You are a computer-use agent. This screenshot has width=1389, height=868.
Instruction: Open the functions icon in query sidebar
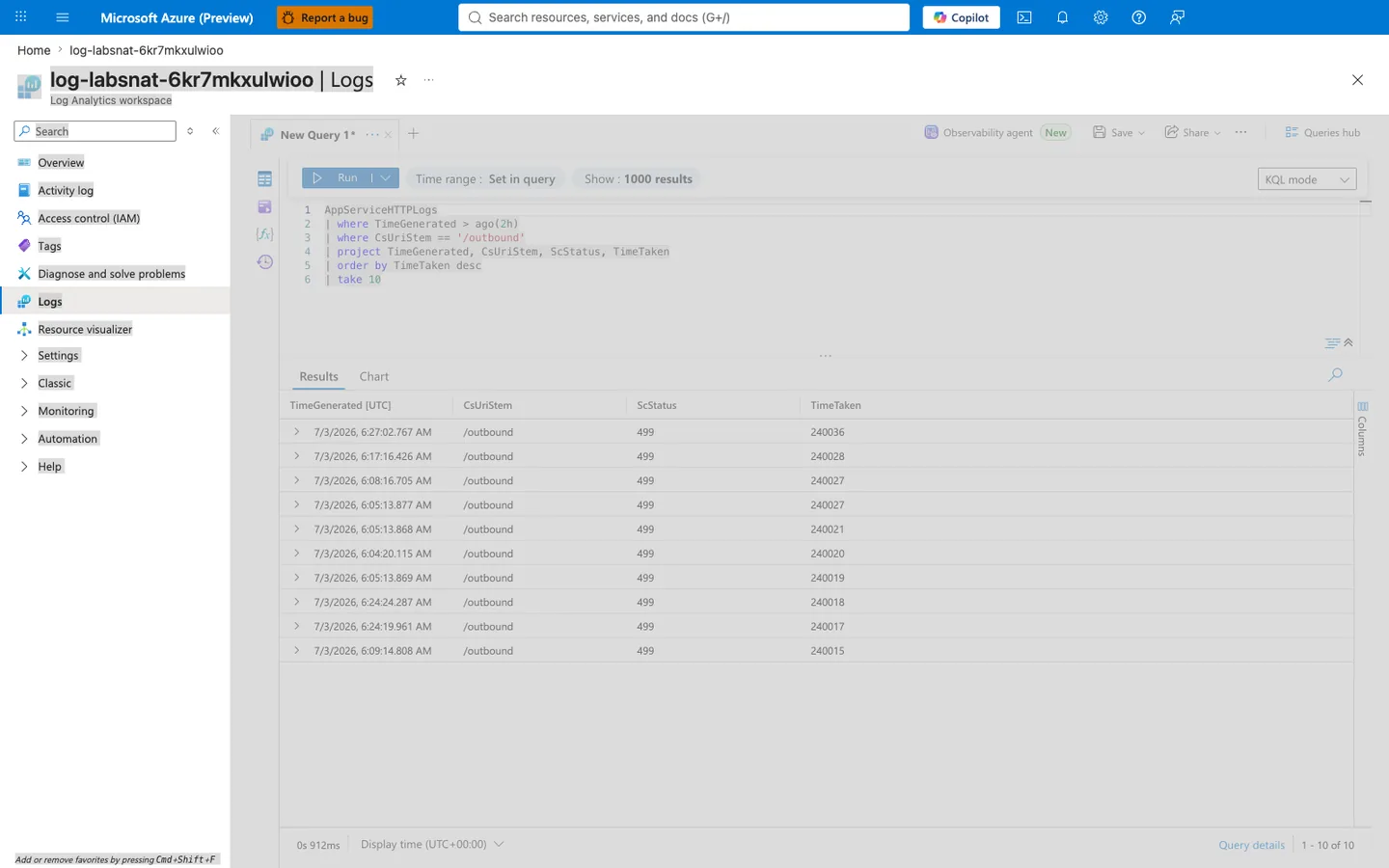click(264, 234)
